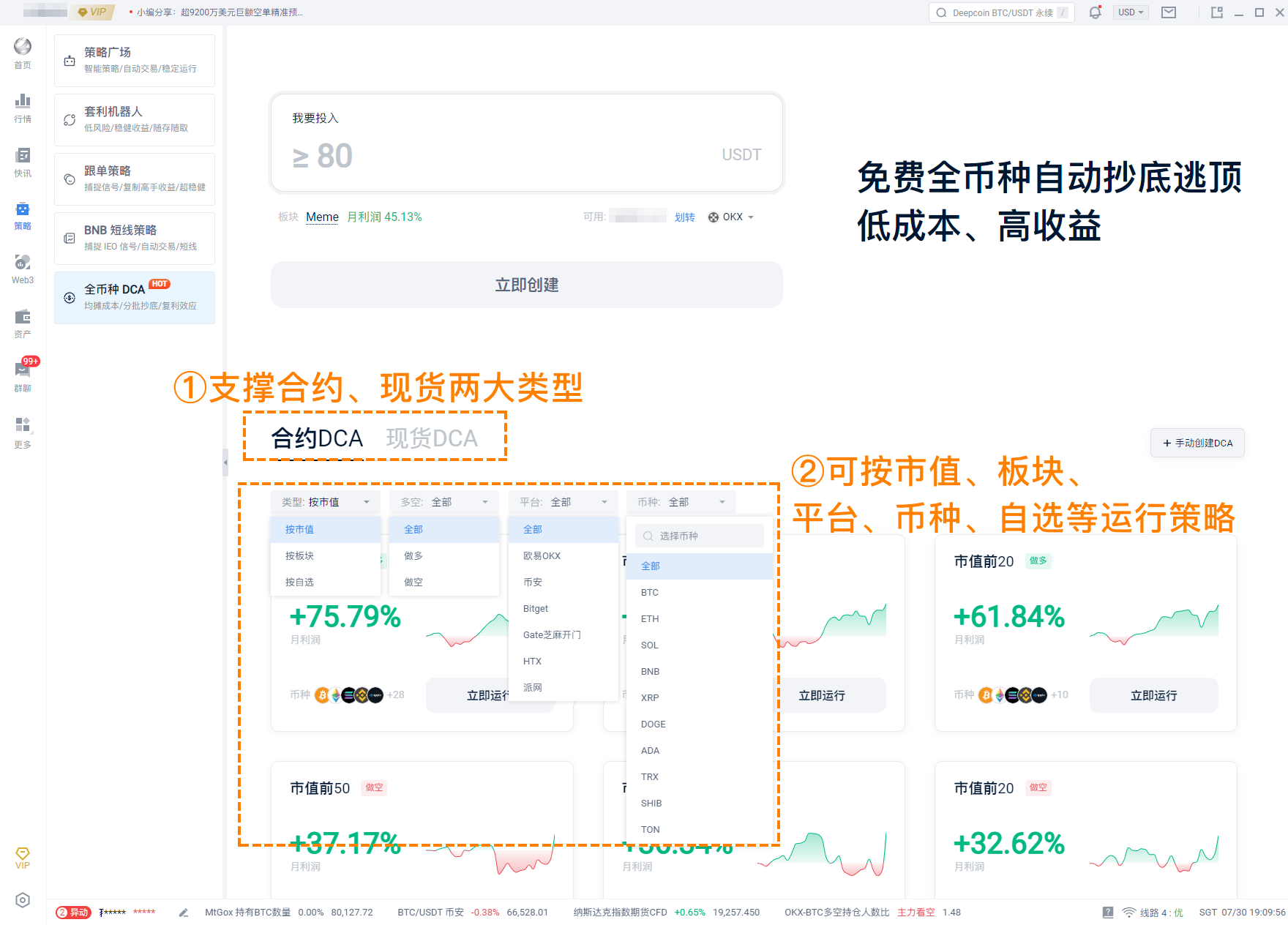
Task: Open the 首页 home sidebar icon
Action: pyautogui.click(x=23, y=53)
